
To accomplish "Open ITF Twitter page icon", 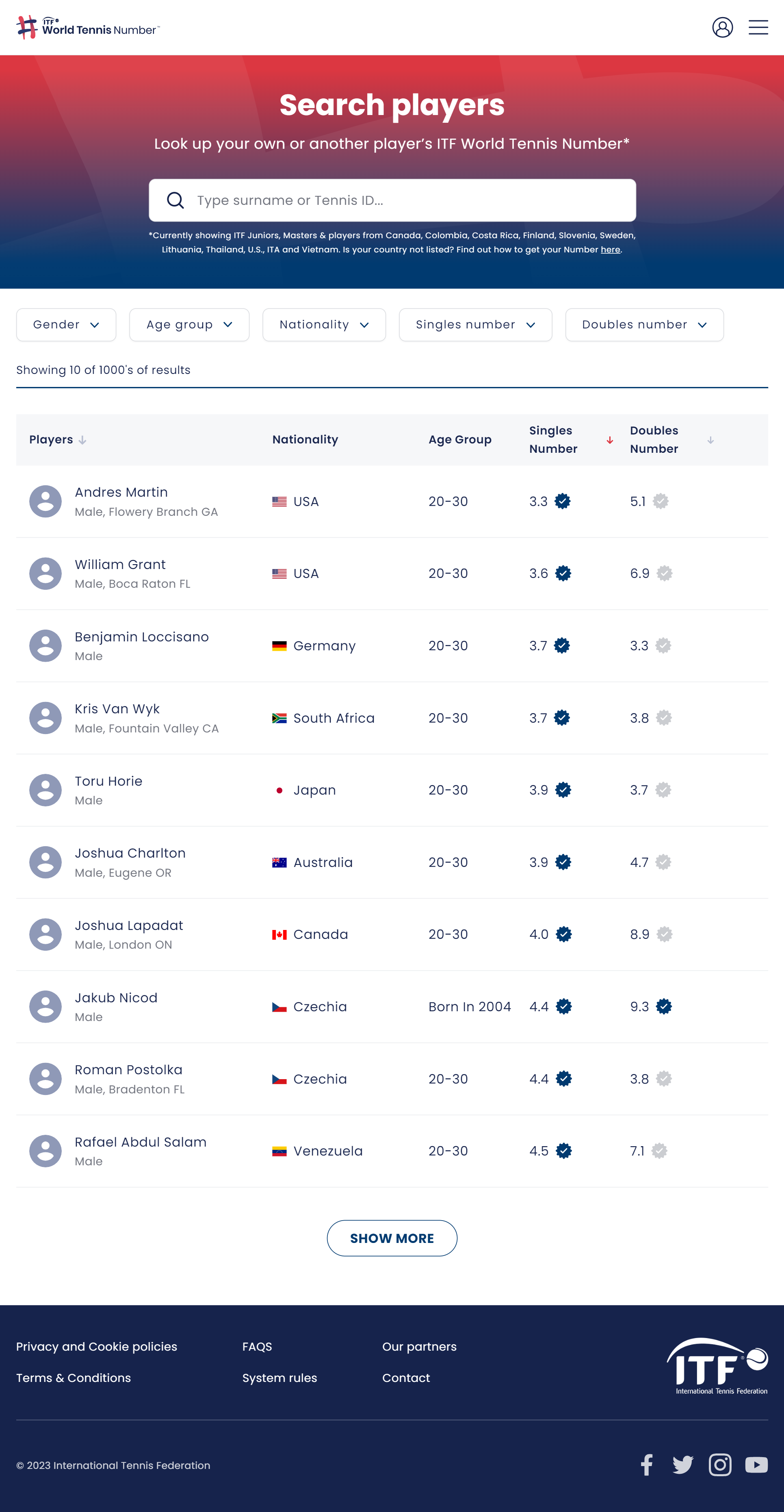I will pyautogui.click(x=682, y=1464).
